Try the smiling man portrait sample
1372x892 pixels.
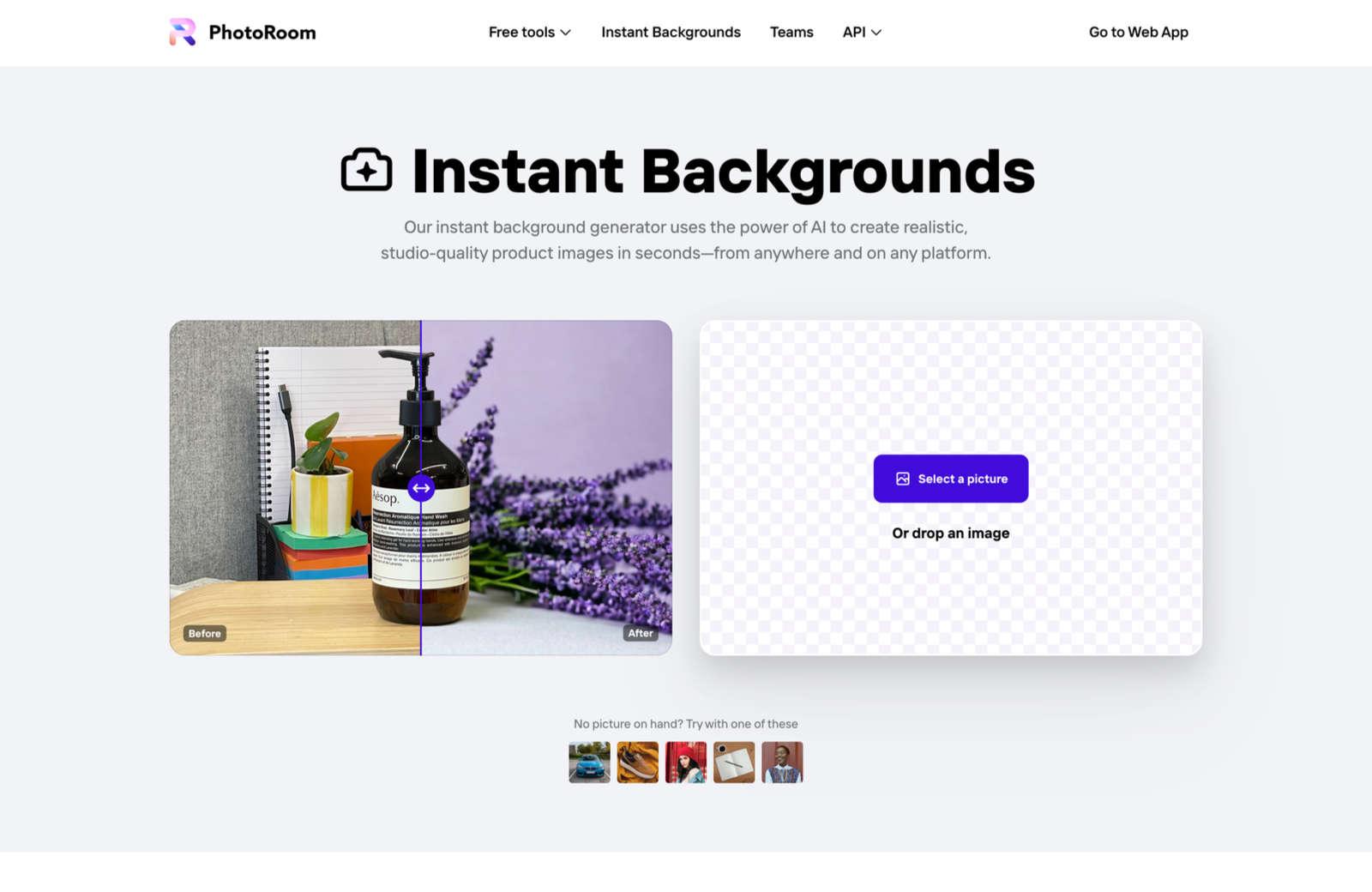coord(782,762)
